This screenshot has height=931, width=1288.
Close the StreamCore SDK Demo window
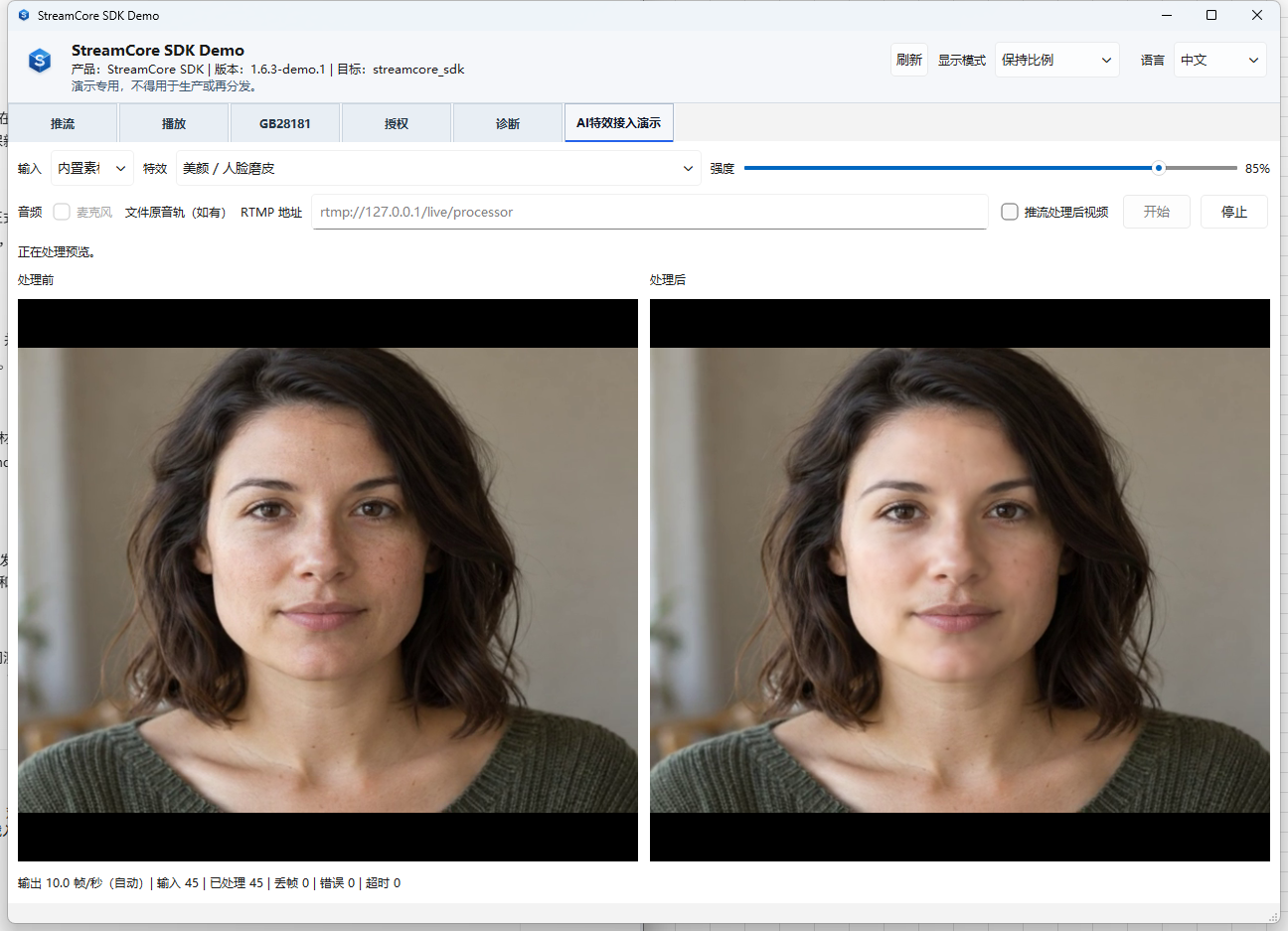tap(1257, 15)
